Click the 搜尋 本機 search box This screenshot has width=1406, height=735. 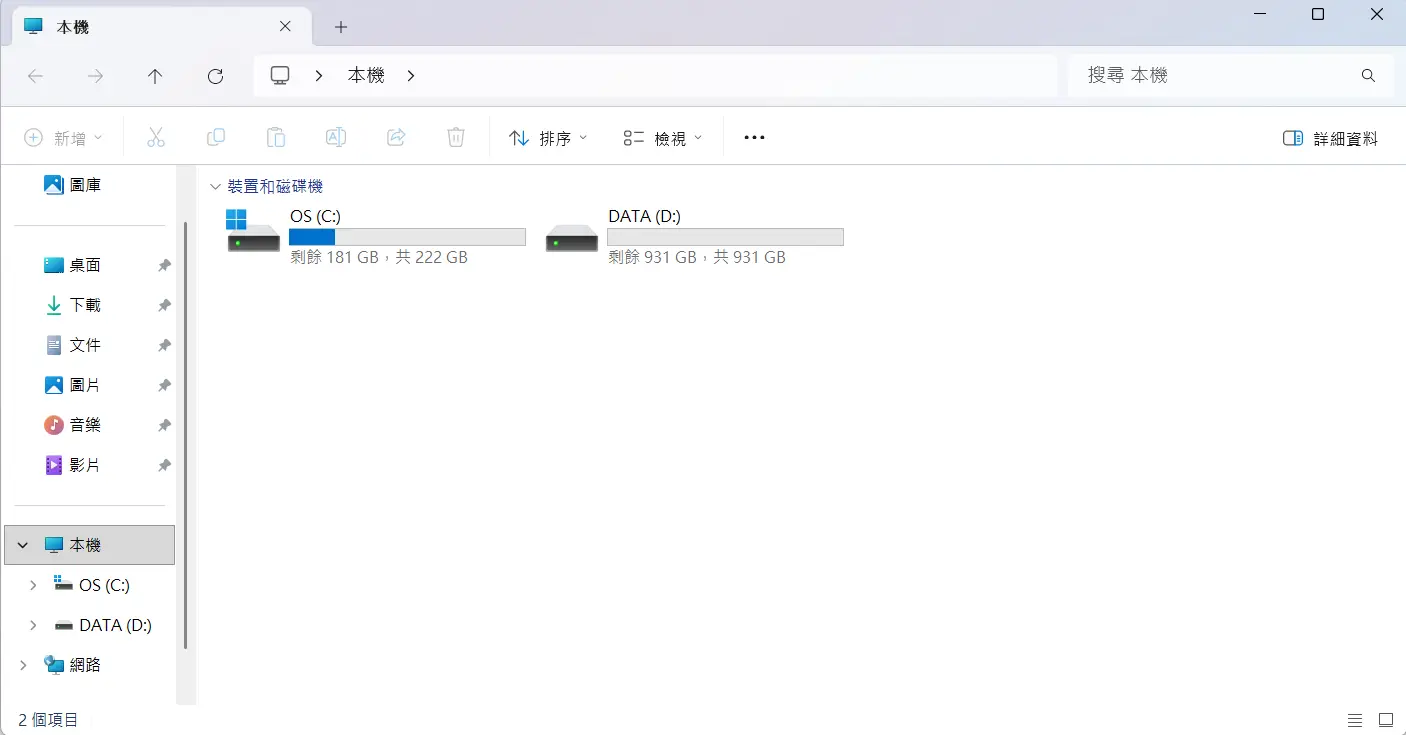tap(1230, 76)
